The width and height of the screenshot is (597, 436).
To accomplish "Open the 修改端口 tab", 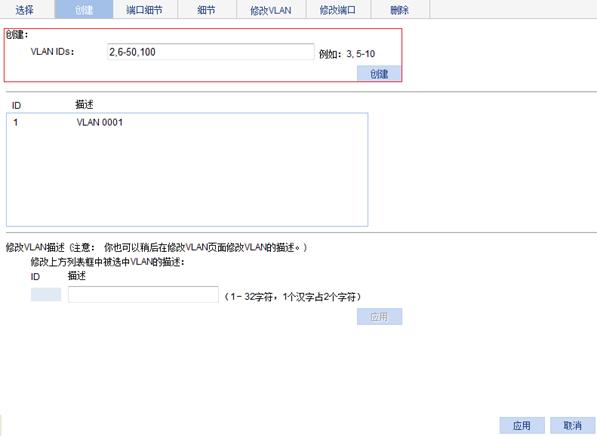I will (338, 9).
